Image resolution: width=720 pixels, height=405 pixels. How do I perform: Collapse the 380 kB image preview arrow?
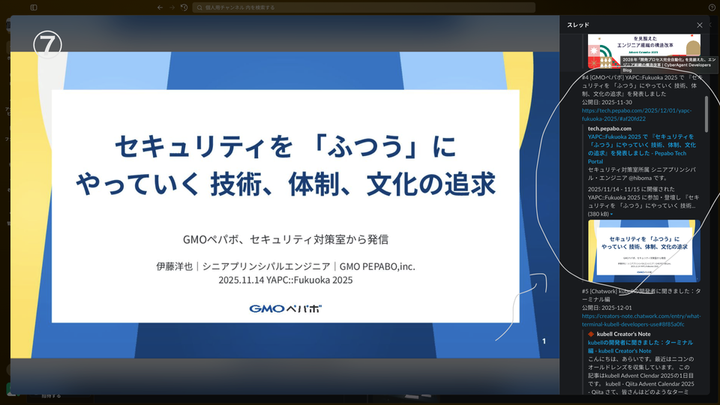click(x=611, y=214)
